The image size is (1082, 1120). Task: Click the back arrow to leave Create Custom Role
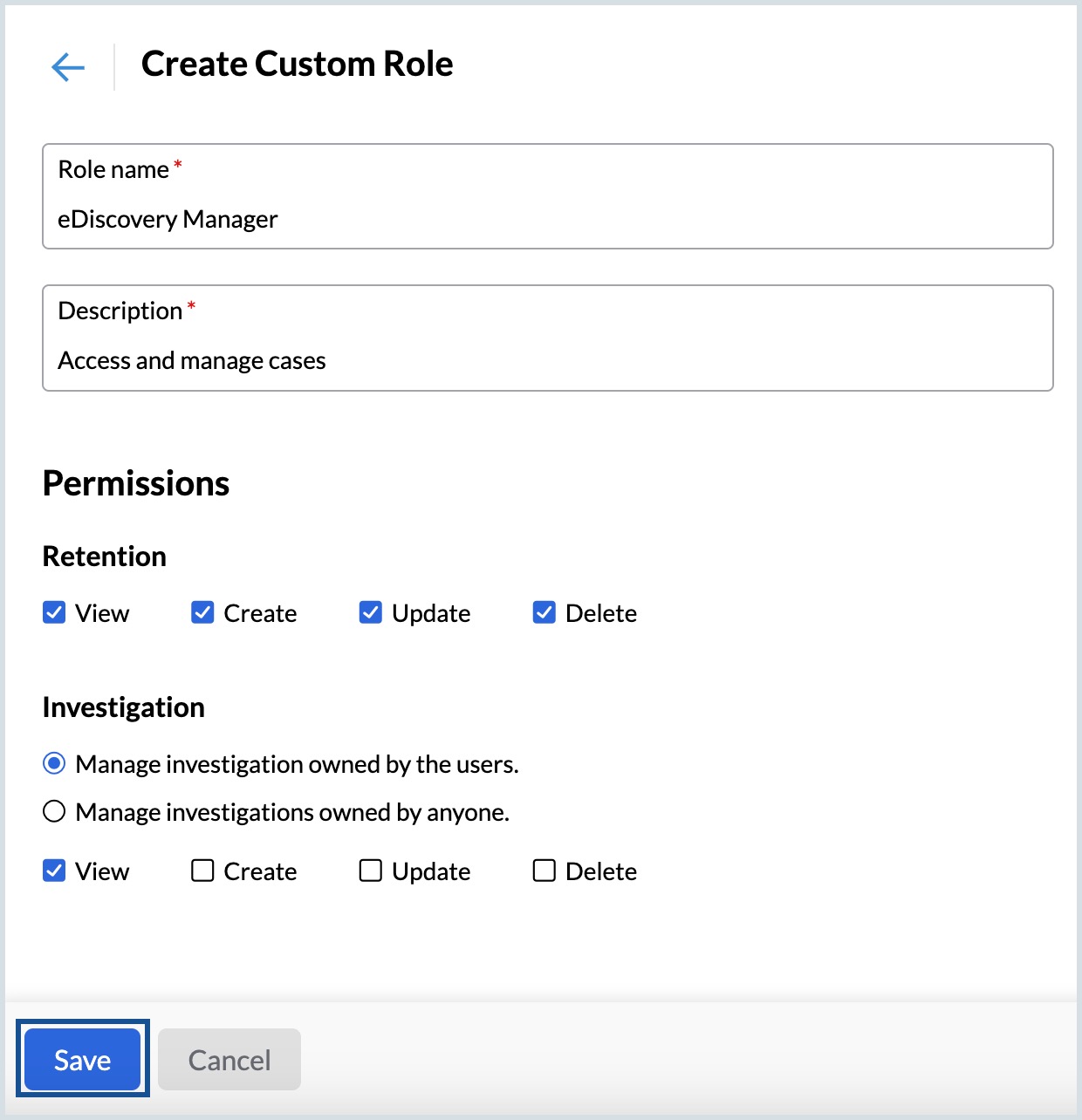click(x=68, y=66)
